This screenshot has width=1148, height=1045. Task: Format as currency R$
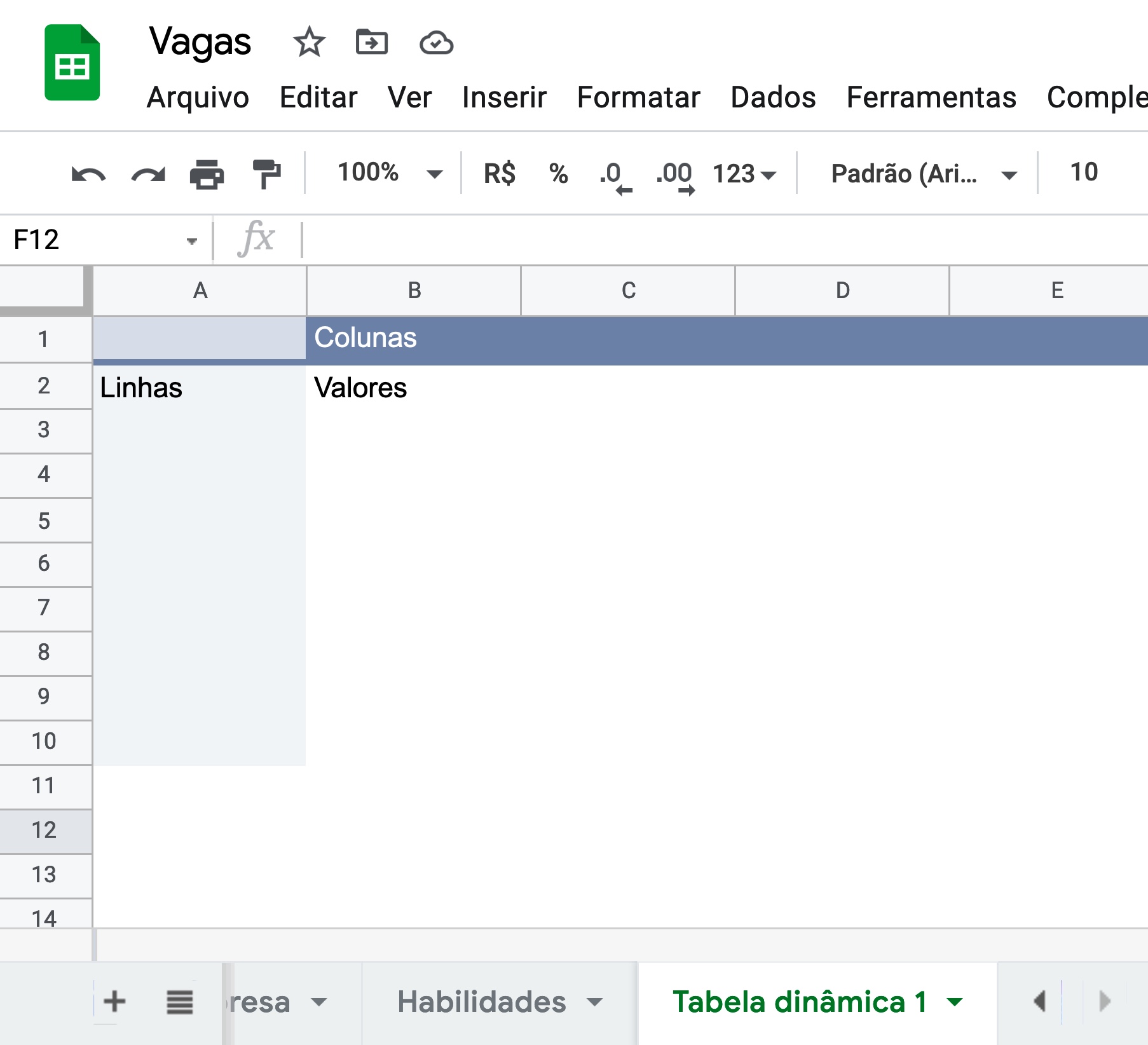pos(500,174)
